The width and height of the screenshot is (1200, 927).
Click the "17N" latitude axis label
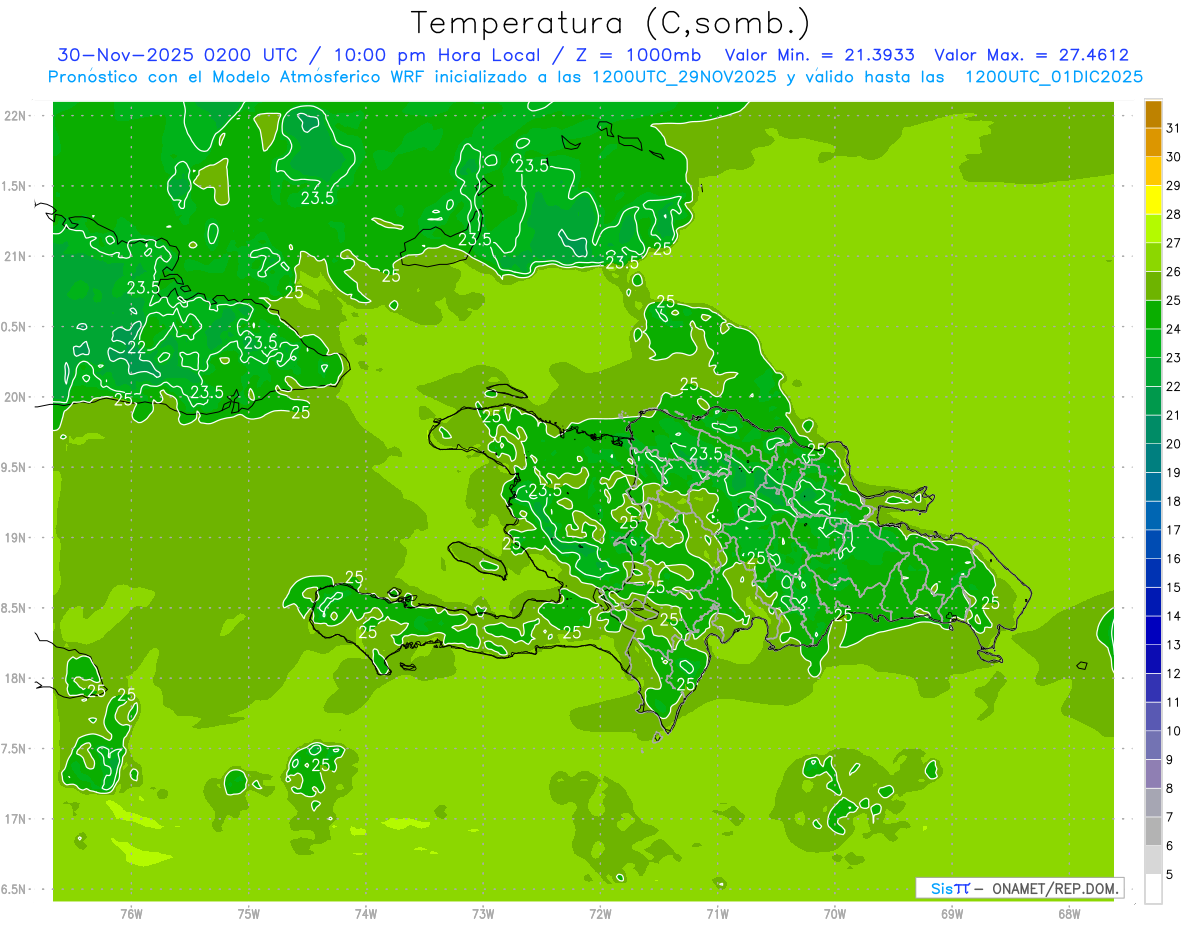(x=16, y=819)
